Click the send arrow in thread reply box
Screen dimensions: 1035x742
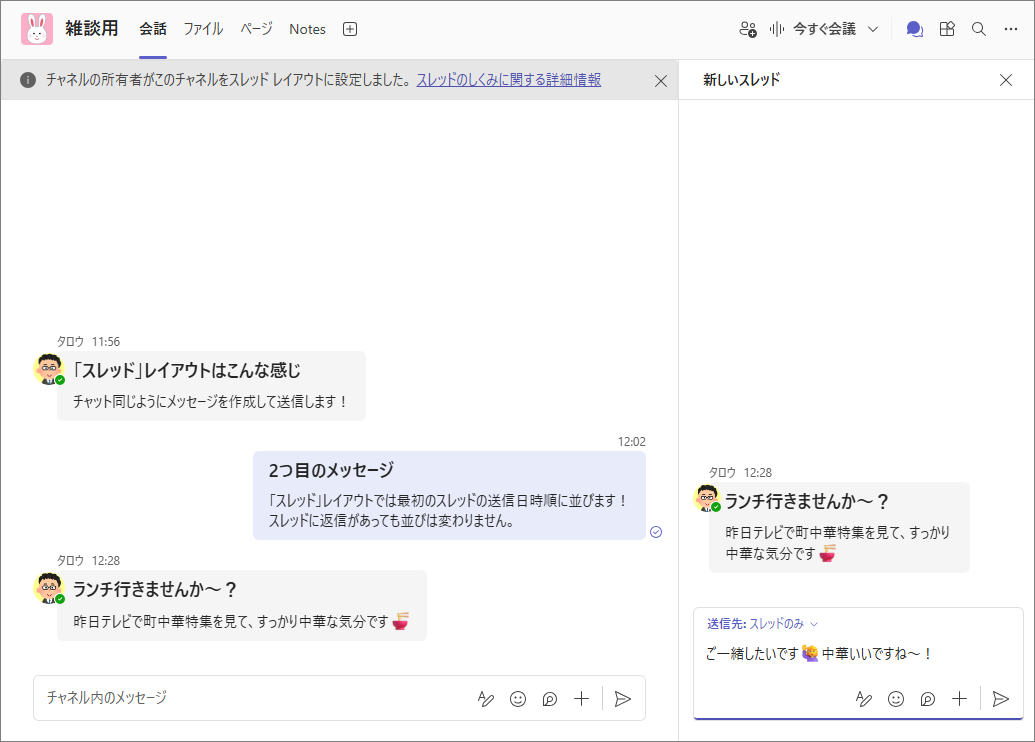tap(1000, 699)
